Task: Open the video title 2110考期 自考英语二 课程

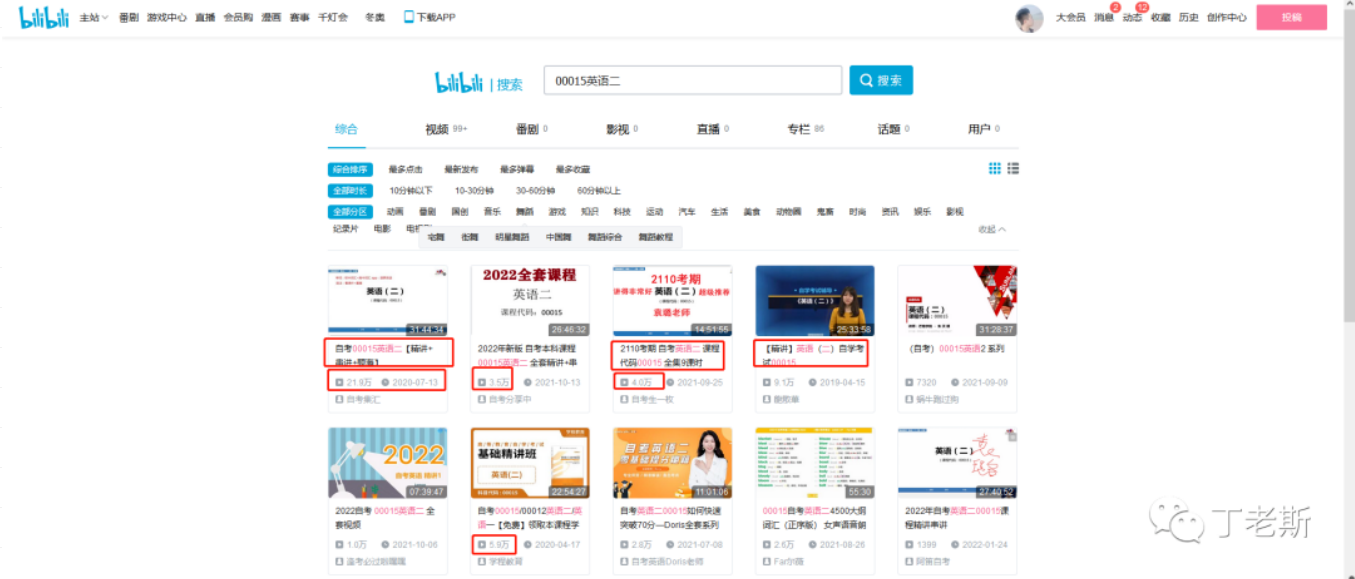Action: 671,355
